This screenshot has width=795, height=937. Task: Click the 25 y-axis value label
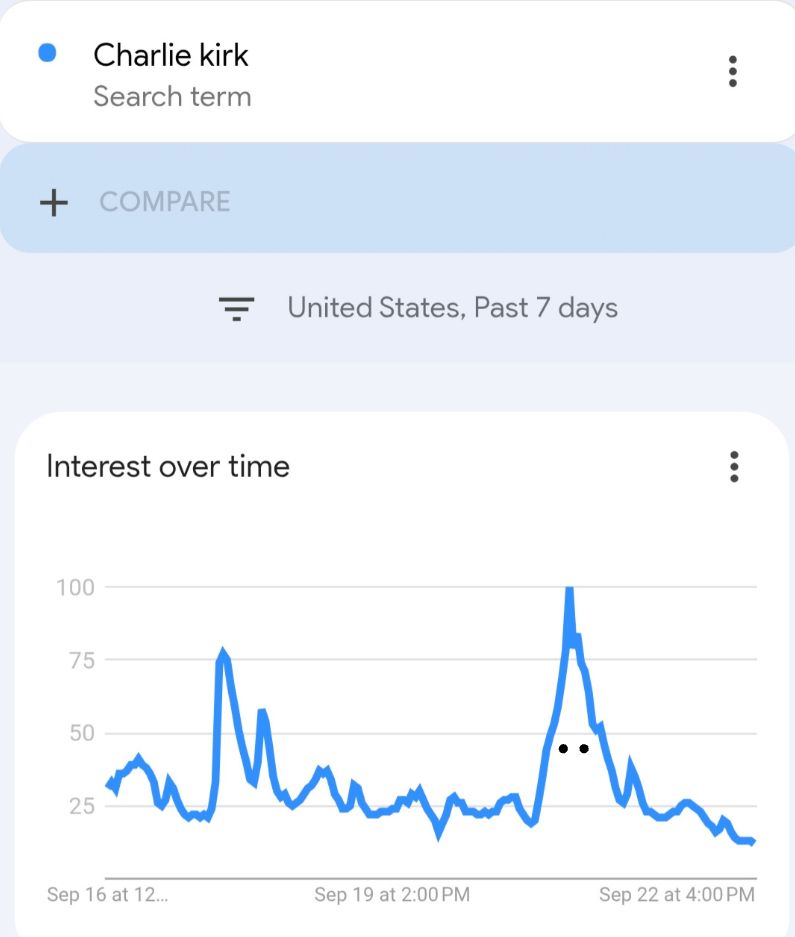click(82, 806)
